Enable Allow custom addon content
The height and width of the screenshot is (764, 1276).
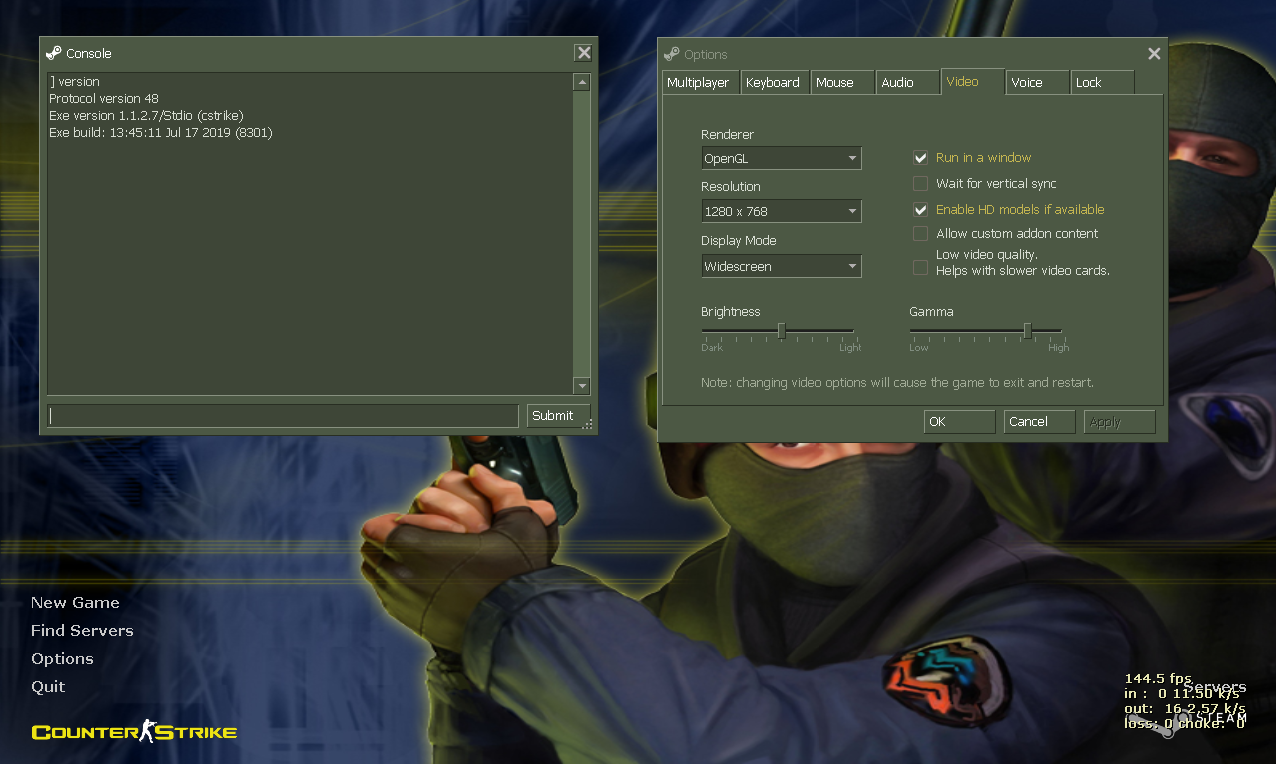[x=921, y=233]
